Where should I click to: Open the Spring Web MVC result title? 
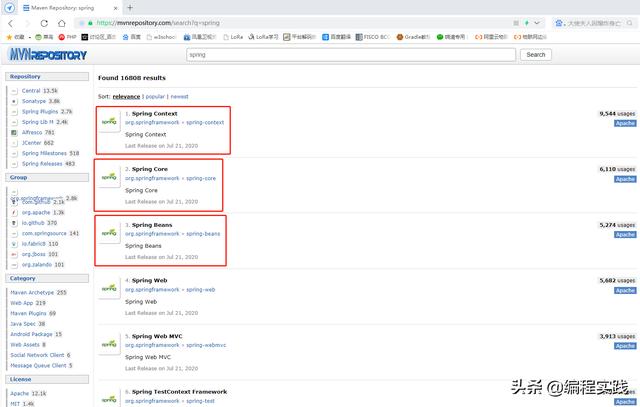(157, 336)
